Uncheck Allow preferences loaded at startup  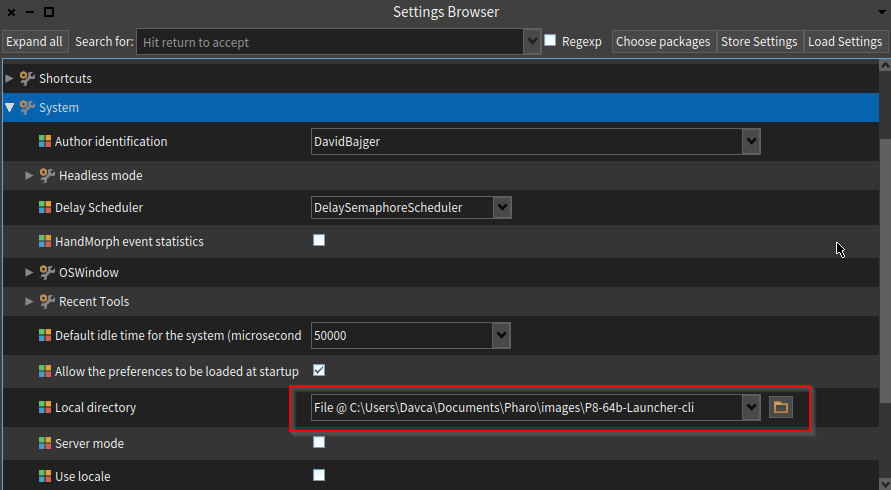[x=319, y=370]
